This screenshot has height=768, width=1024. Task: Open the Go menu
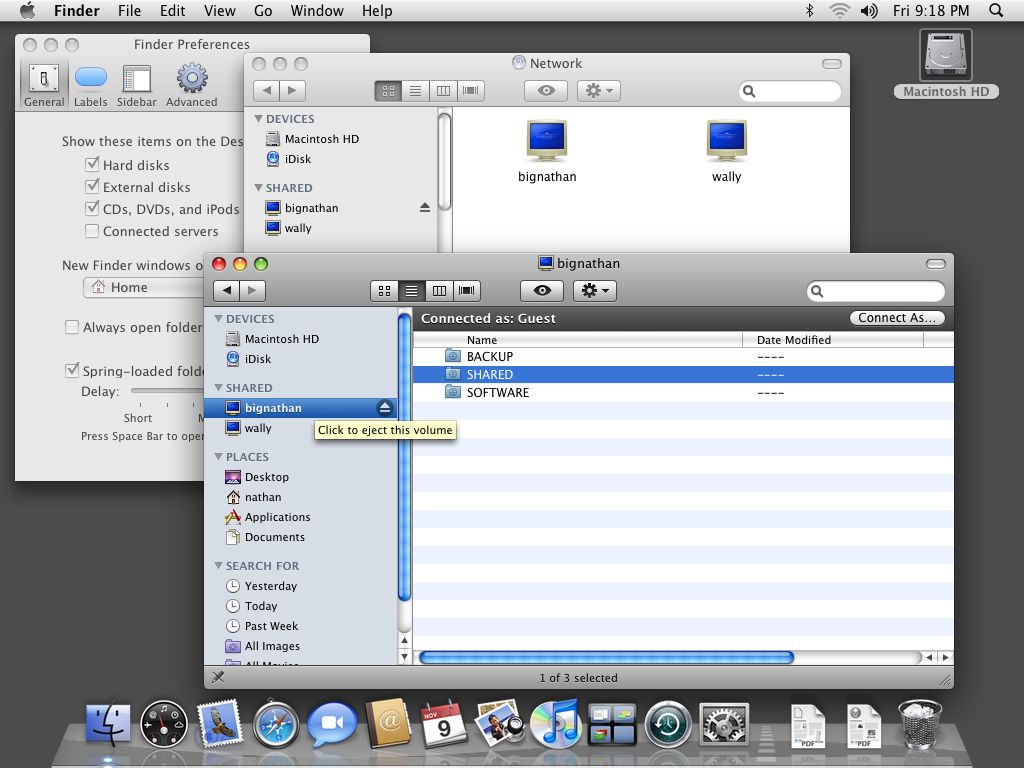pyautogui.click(x=263, y=10)
